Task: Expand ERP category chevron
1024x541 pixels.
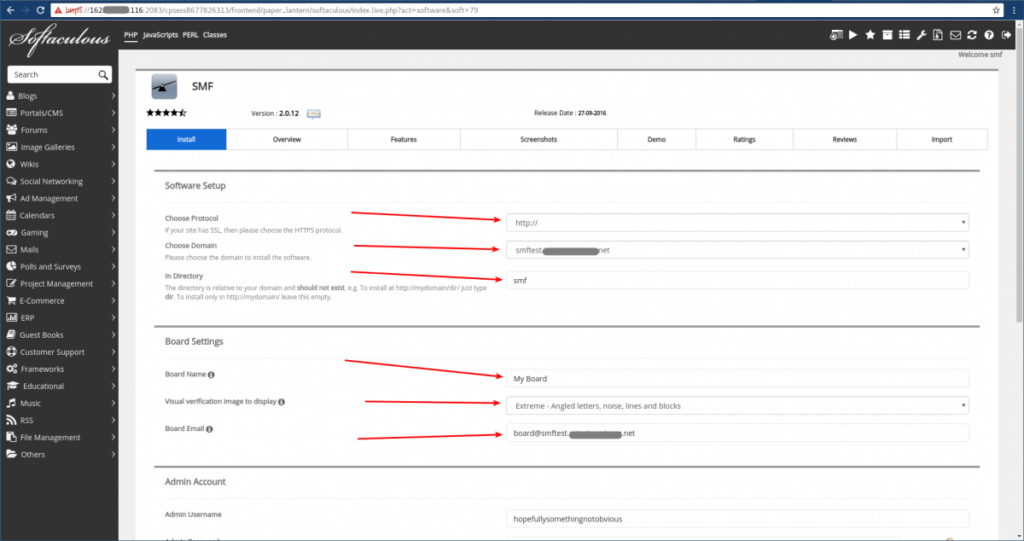Action: [113, 318]
